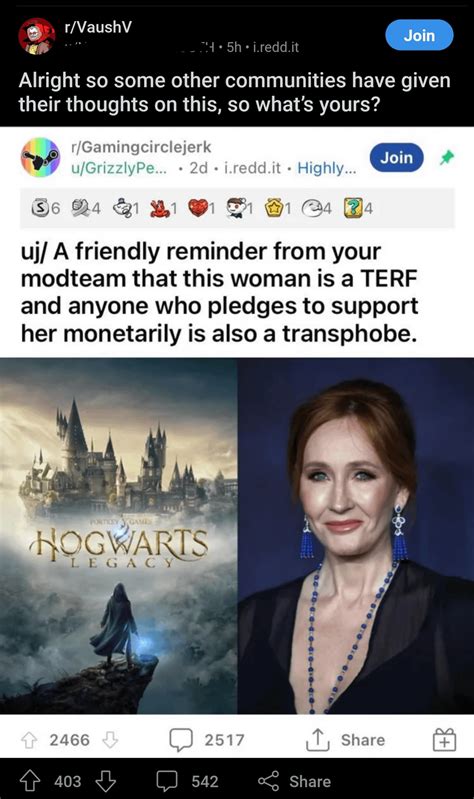The height and width of the screenshot is (799, 474).
Task: Downvote the outer VaushV post
Action: [x=106, y=781]
